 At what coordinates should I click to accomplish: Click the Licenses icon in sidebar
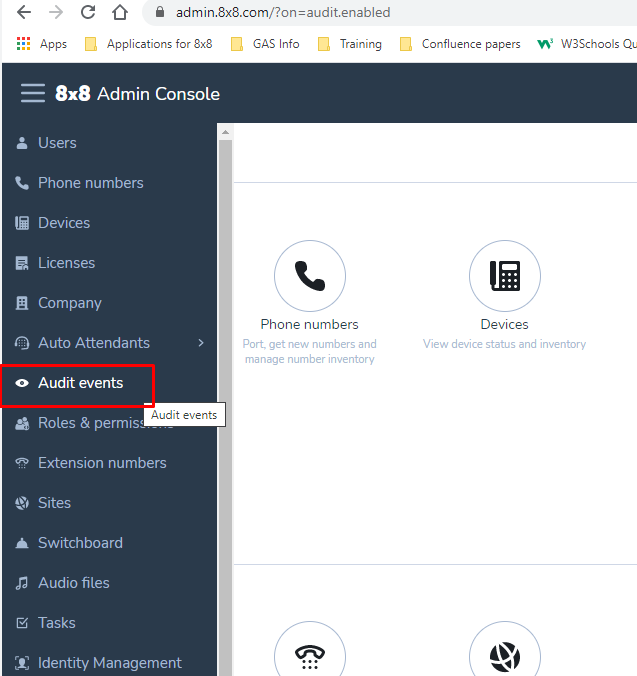[x=22, y=263]
